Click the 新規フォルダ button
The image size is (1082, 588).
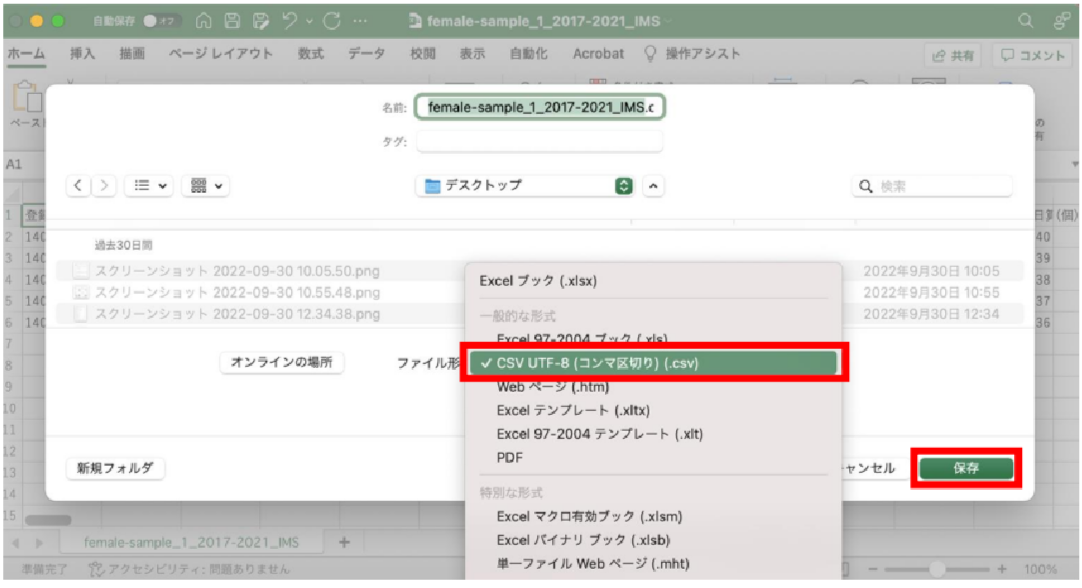[x=115, y=468]
